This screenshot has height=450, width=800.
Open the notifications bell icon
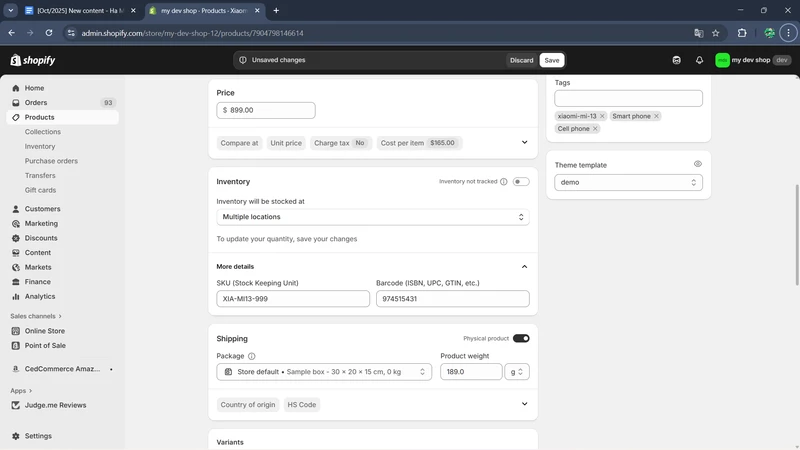tap(699, 60)
